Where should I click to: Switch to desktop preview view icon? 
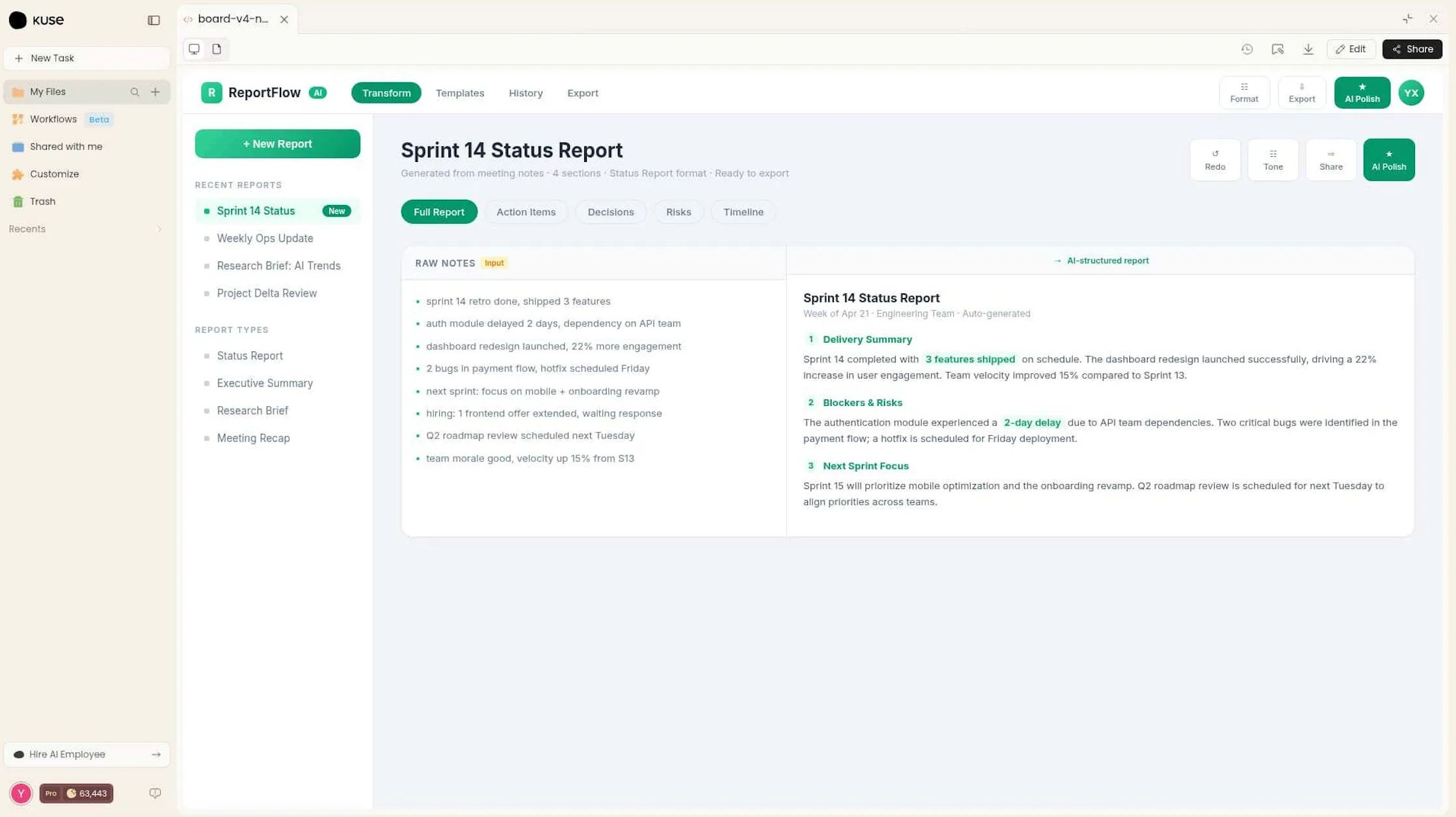[x=194, y=49]
